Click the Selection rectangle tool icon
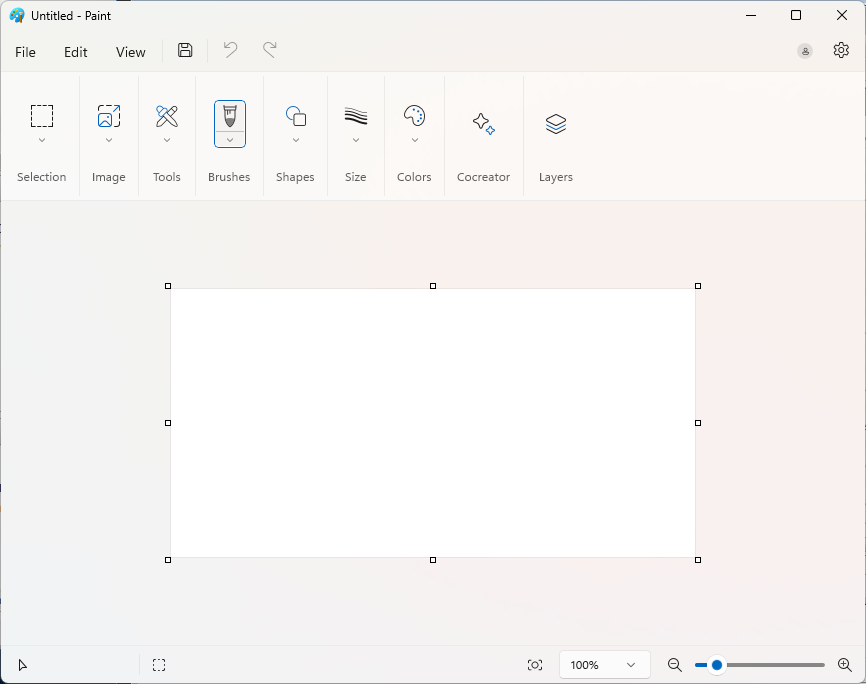 [x=42, y=116]
